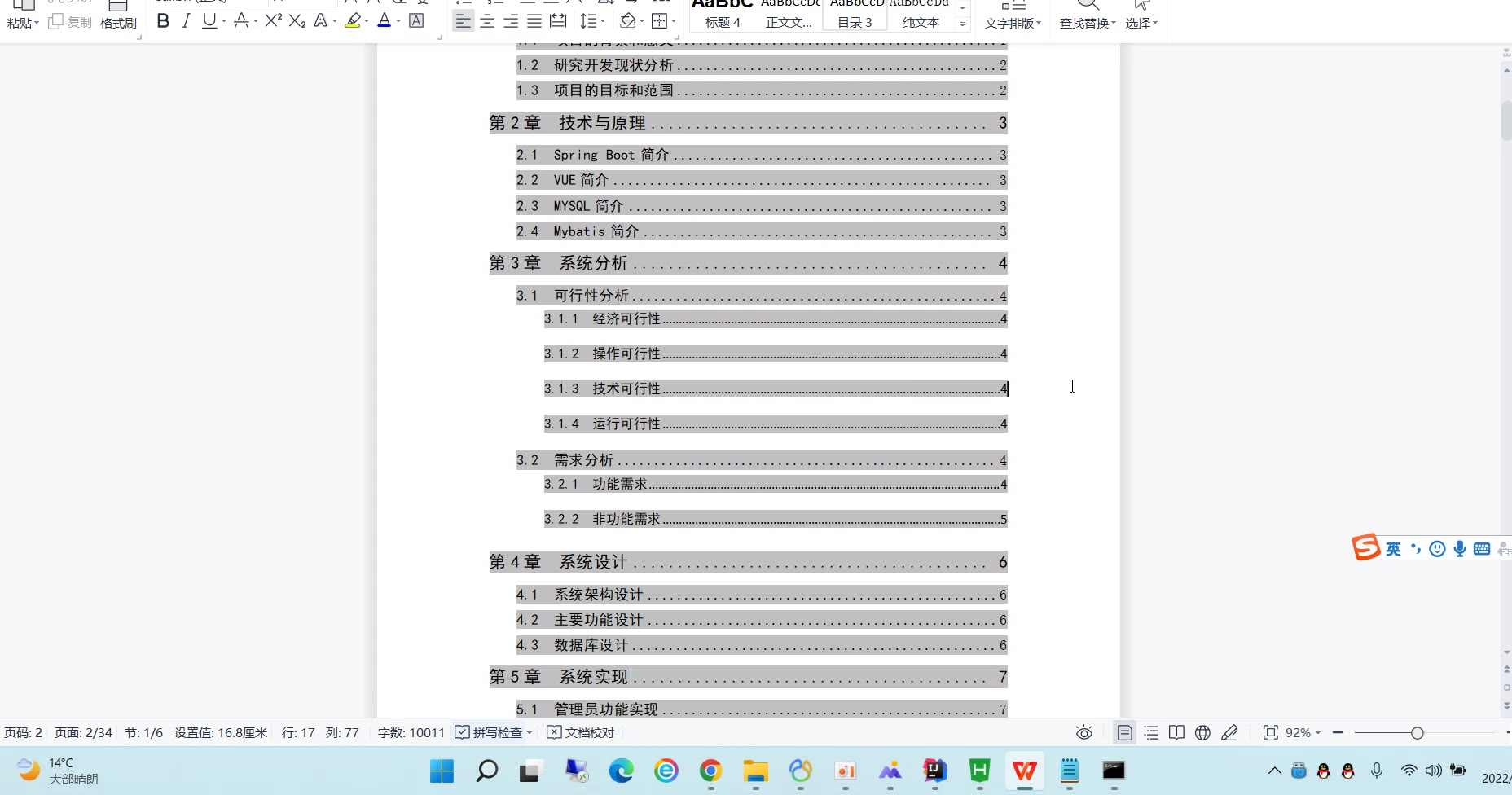Toggle eye protection mode icon in status bar
Image resolution: width=1512 pixels, height=795 pixels.
coord(1083,733)
